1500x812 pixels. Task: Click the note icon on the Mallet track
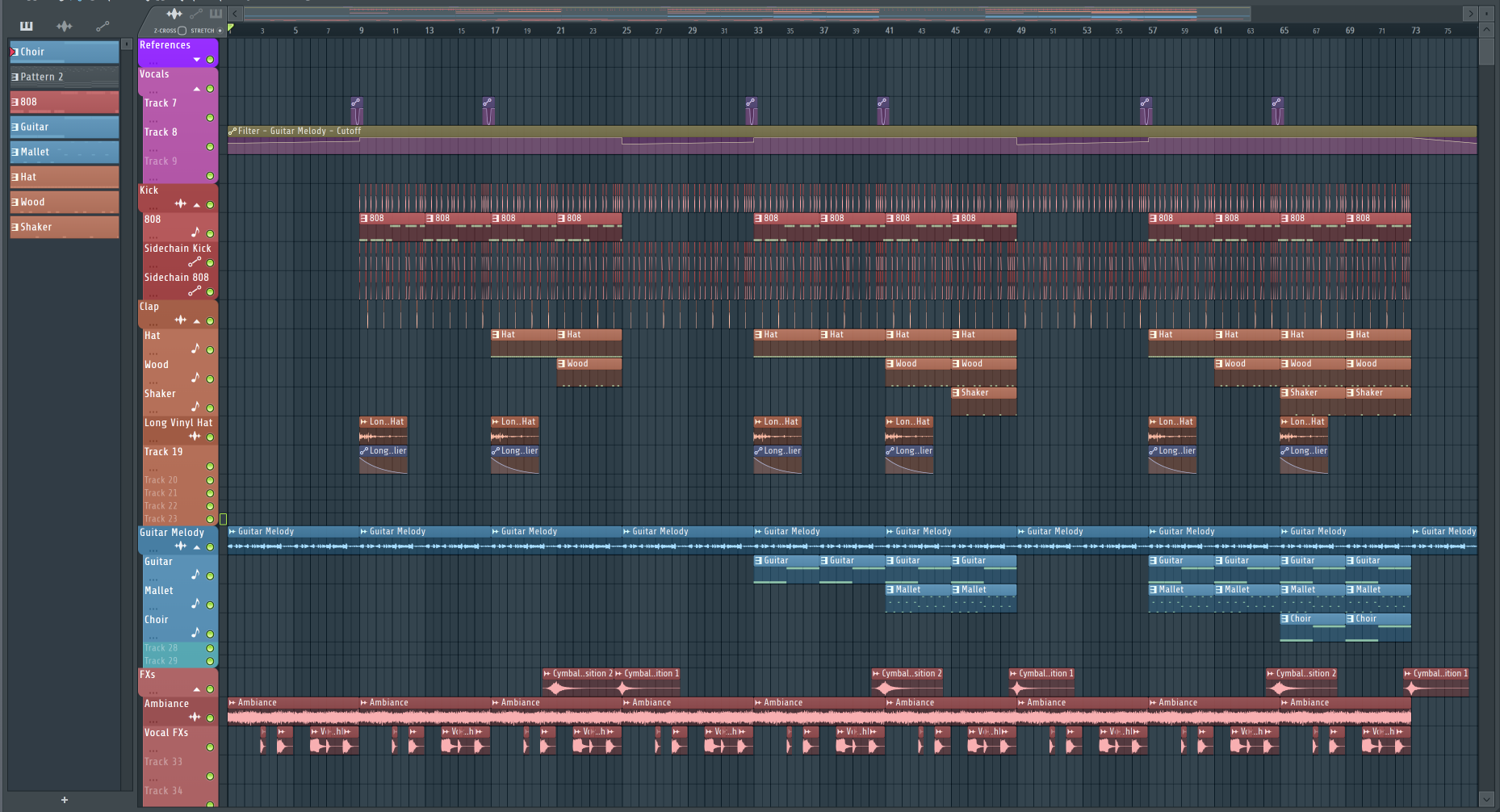(x=195, y=604)
